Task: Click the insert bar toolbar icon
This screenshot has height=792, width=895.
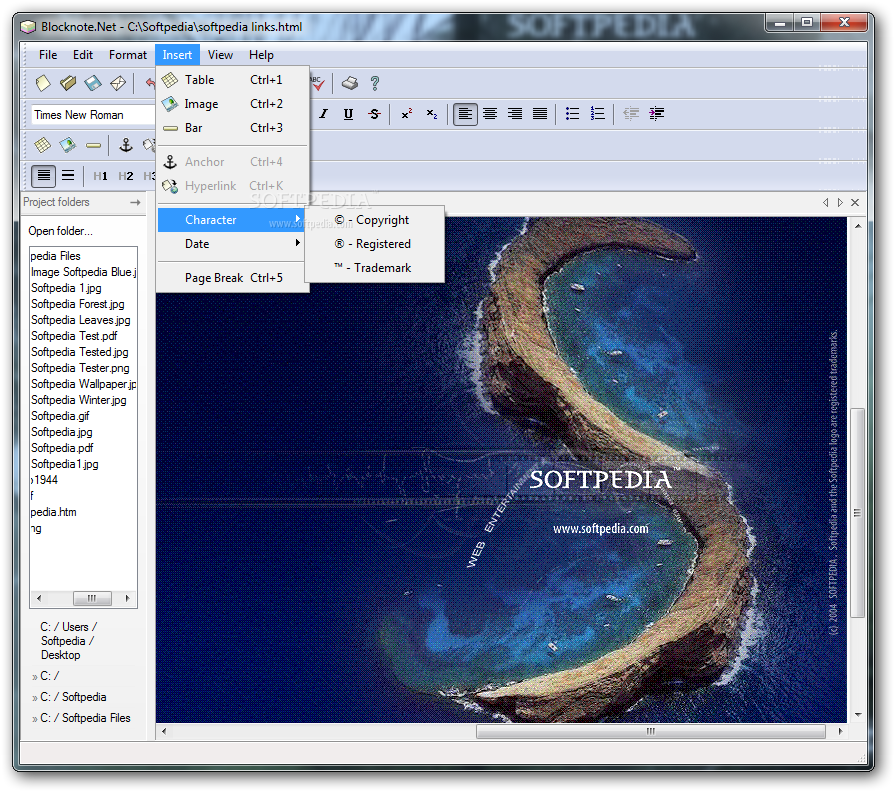Action: click(93, 146)
